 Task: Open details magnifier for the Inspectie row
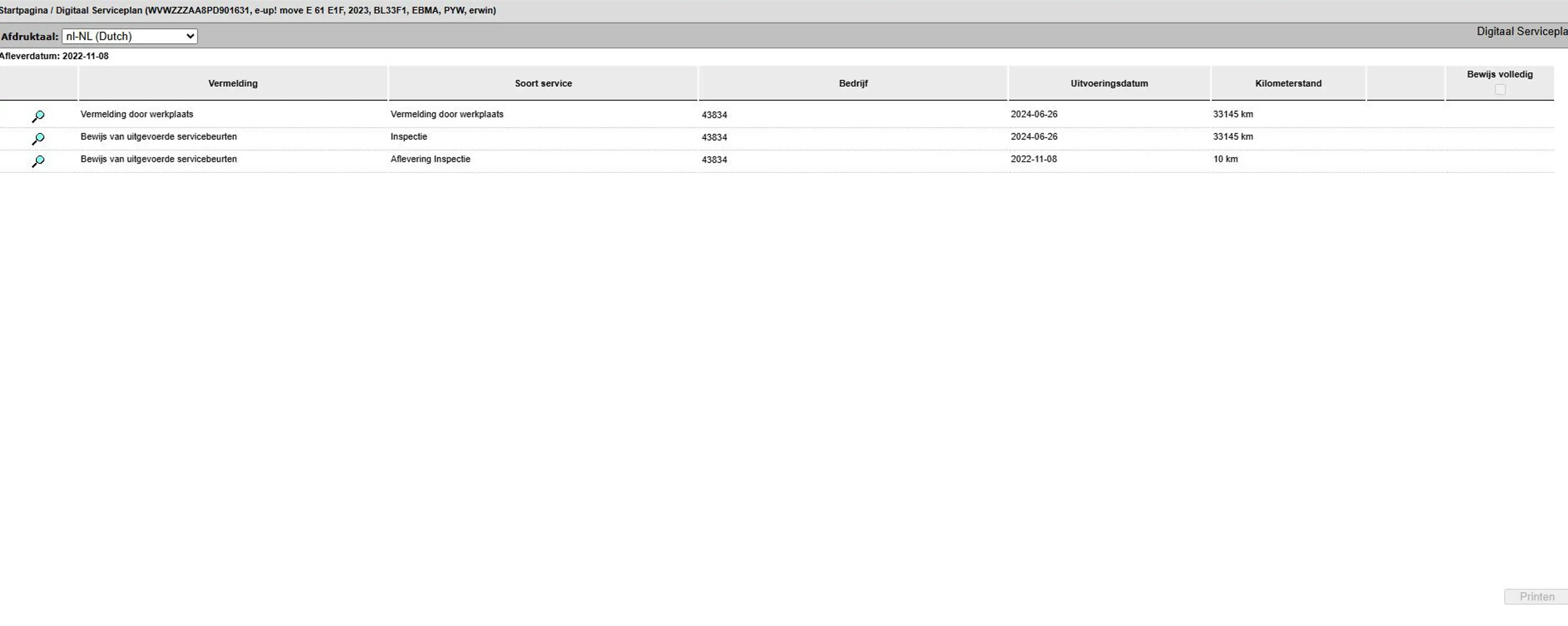coord(38,139)
